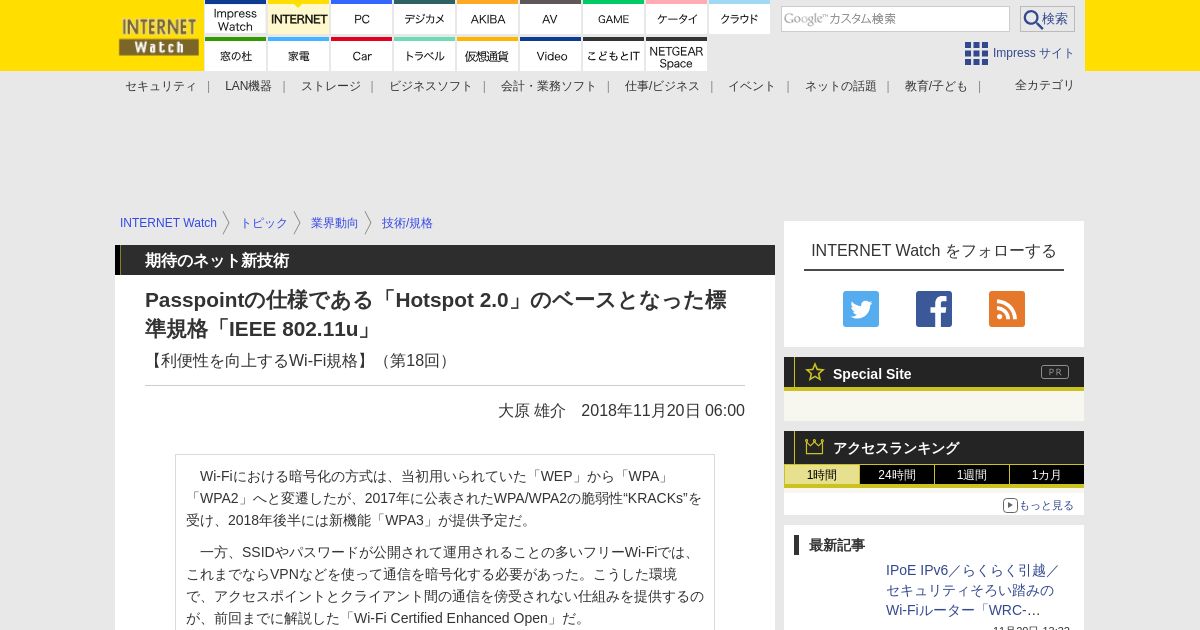Switch ranking to 24時間 tab
This screenshot has width=1200, height=630.
[897, 475]
